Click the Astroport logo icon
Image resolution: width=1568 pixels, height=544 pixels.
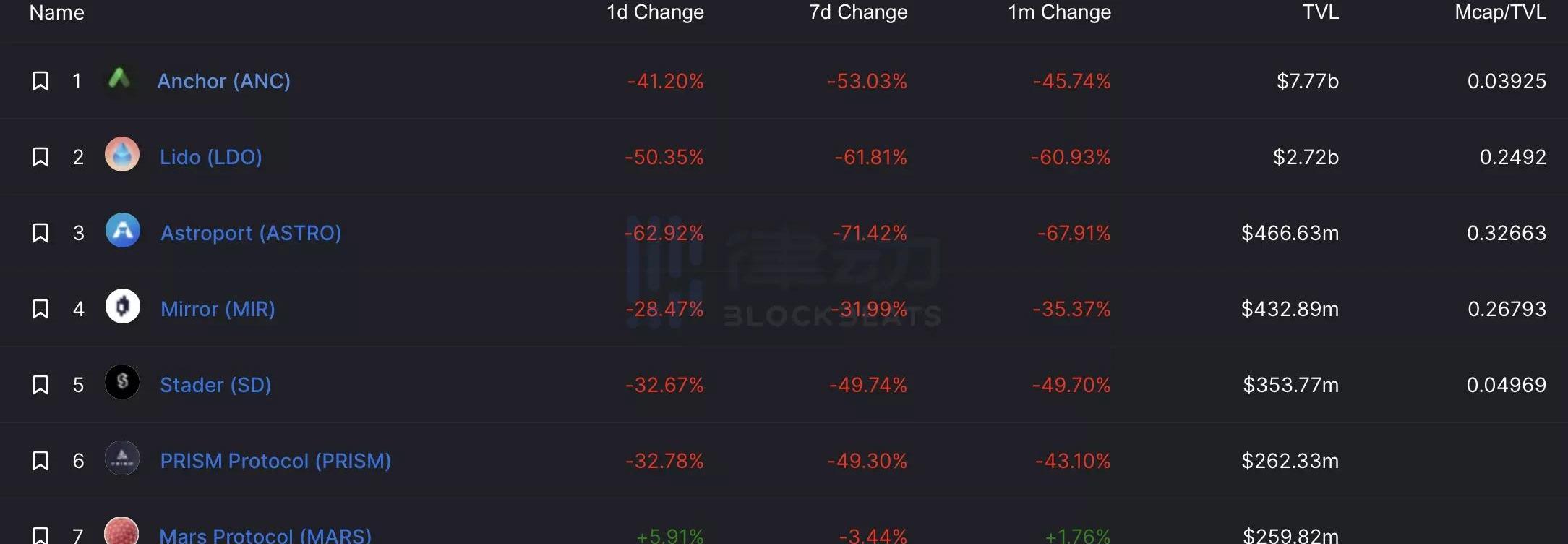pos(123,231)
